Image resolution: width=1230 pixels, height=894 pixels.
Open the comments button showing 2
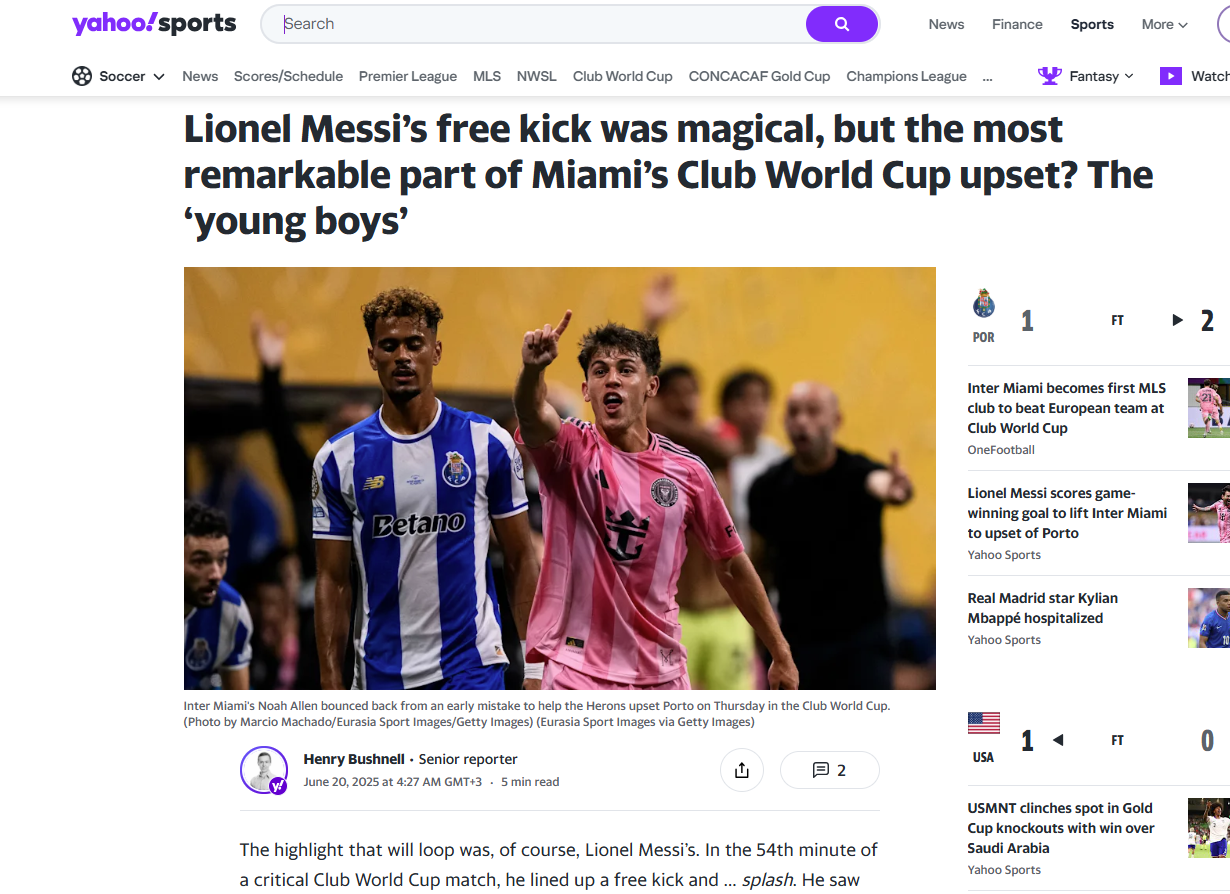pos(830,770)
